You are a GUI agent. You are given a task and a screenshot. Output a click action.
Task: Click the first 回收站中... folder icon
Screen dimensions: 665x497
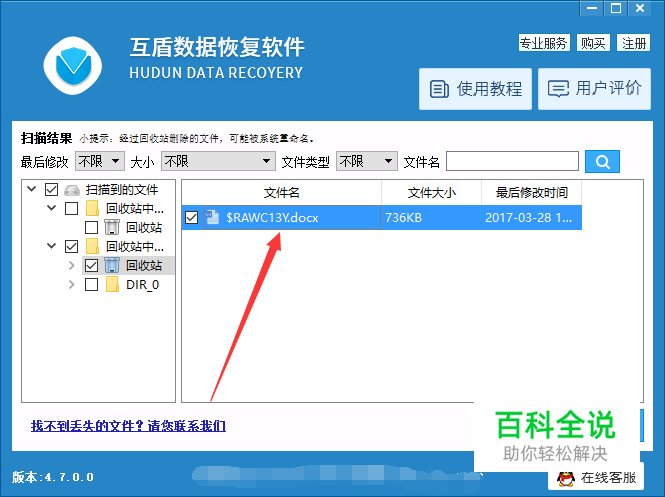(x=92, y=208)
